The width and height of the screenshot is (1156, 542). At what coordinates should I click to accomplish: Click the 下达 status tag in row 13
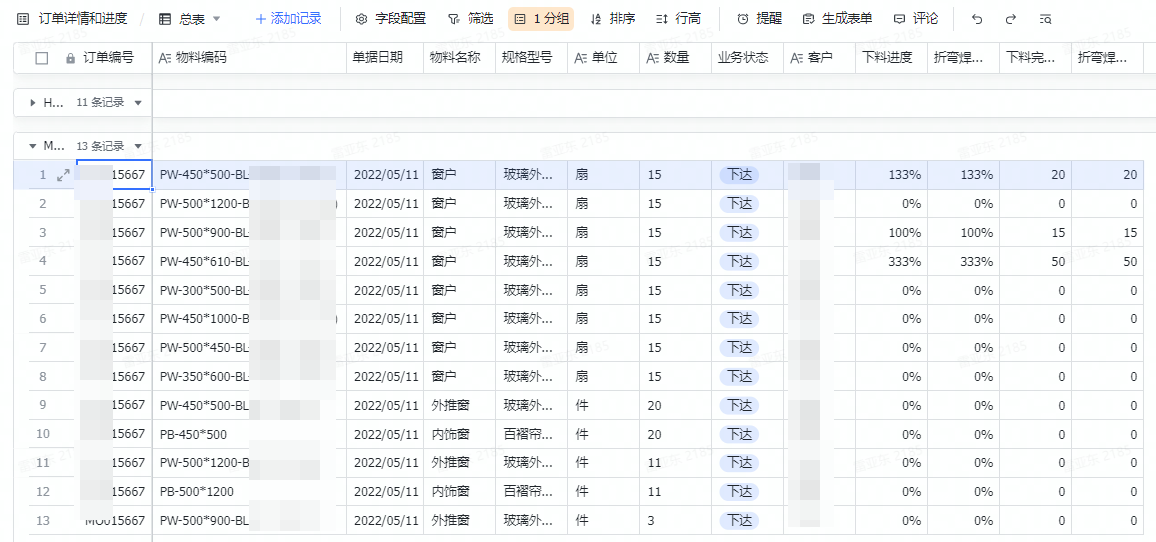739,521
